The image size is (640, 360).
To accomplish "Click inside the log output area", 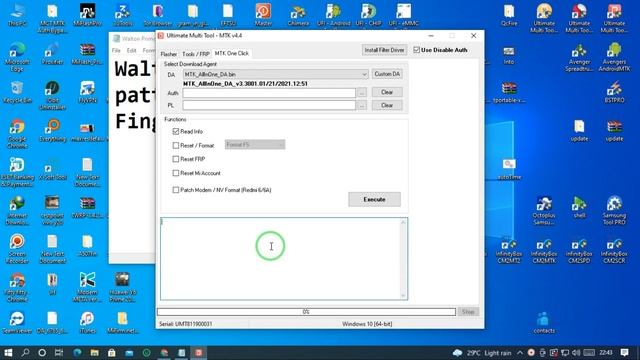I will click(280, 259).
